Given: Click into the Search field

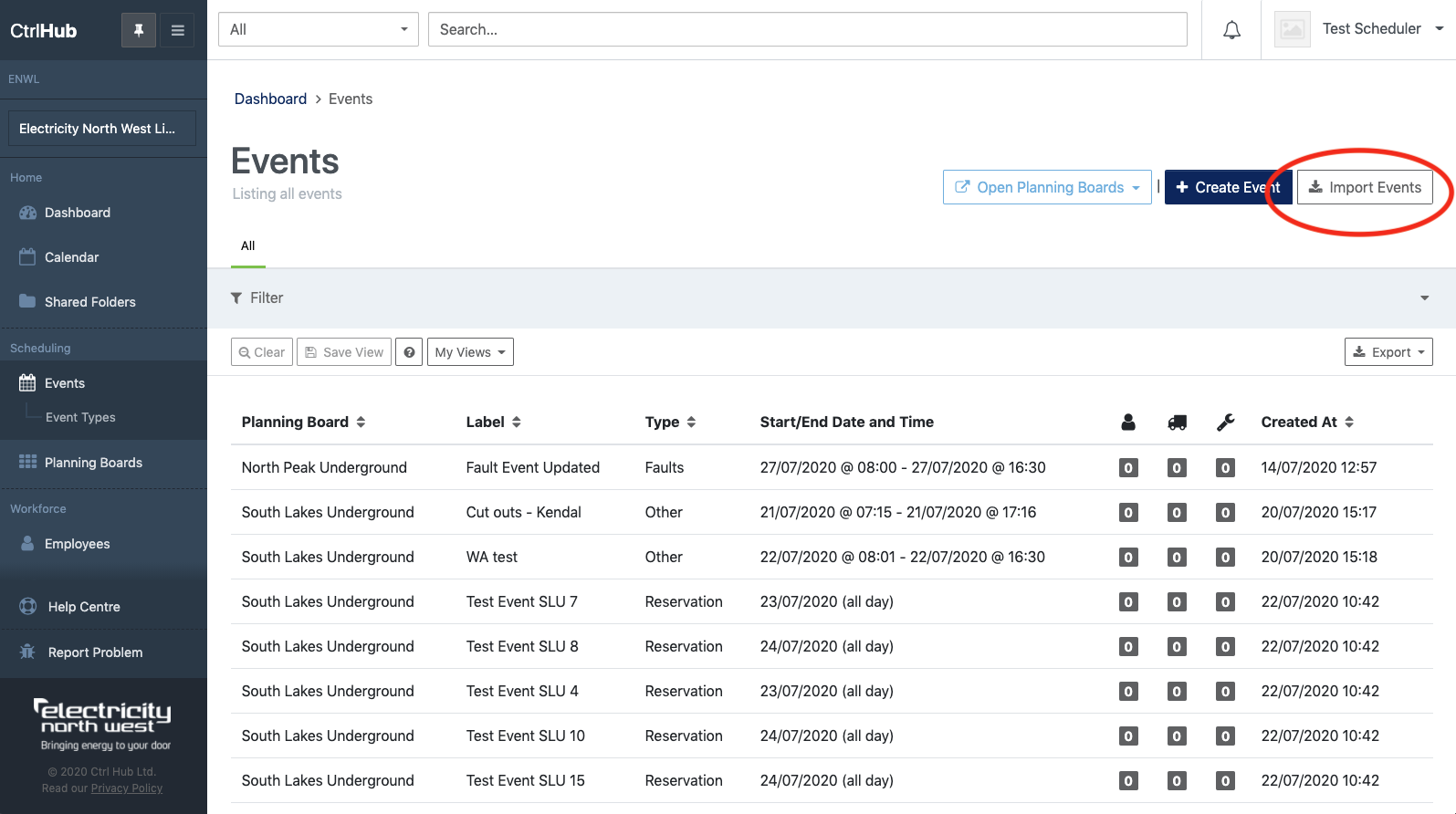Looking at the screenshot, I should pyautogui.click(x=807, y=29).
